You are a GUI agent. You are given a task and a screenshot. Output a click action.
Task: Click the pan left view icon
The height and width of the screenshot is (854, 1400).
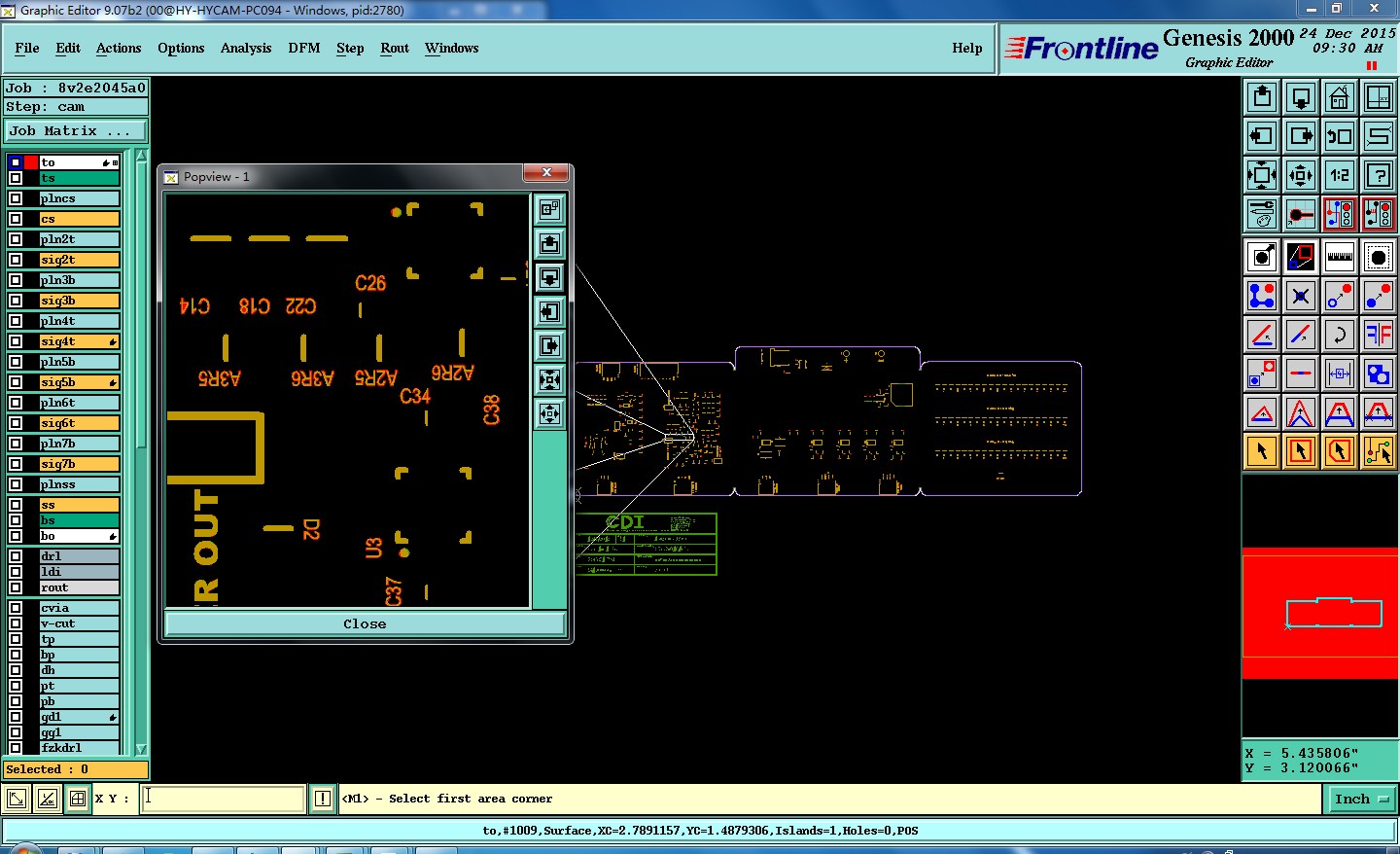point(1262,136)
